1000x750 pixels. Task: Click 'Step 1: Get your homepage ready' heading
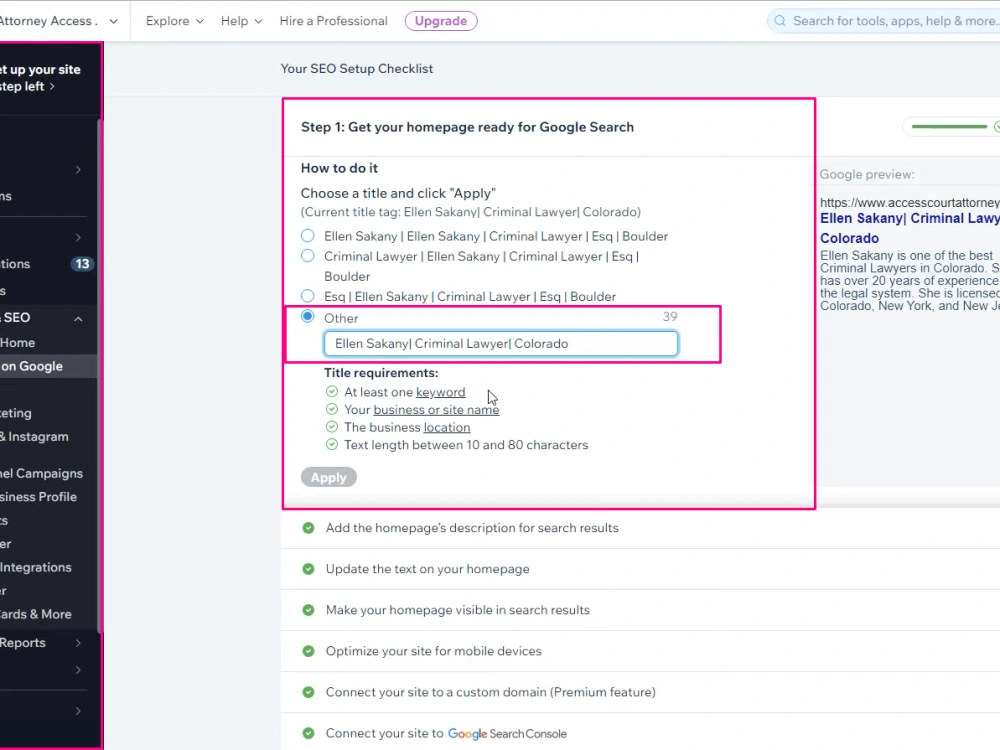[x=467, y=127]
